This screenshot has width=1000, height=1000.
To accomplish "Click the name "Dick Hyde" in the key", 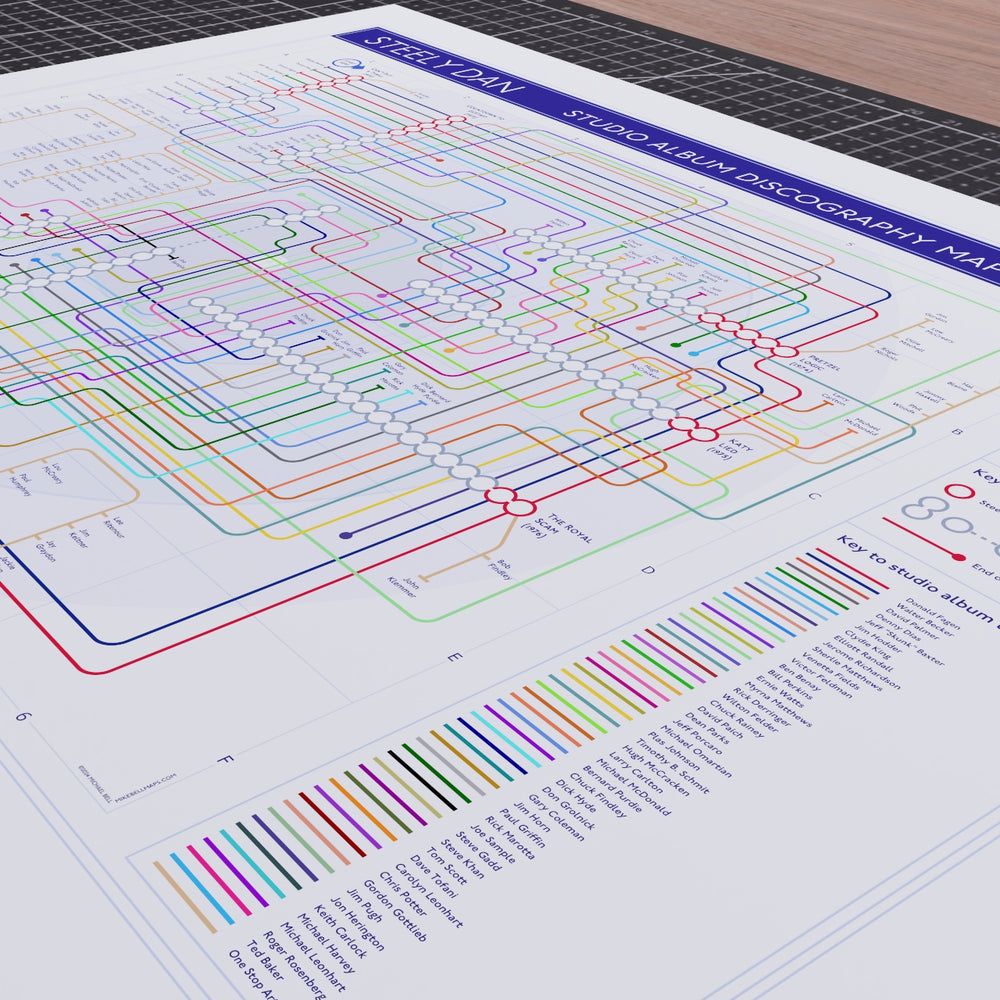I will 575,797.
